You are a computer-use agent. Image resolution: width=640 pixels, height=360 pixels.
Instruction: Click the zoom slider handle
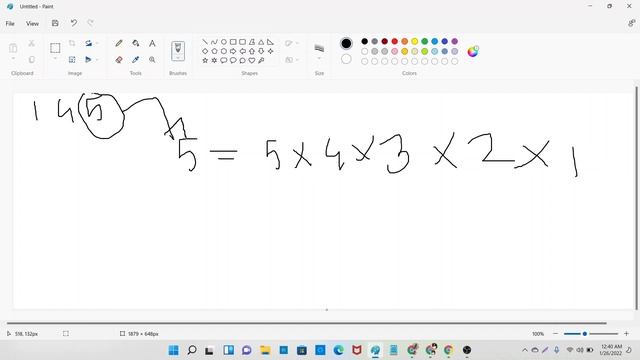click(584, 334)
